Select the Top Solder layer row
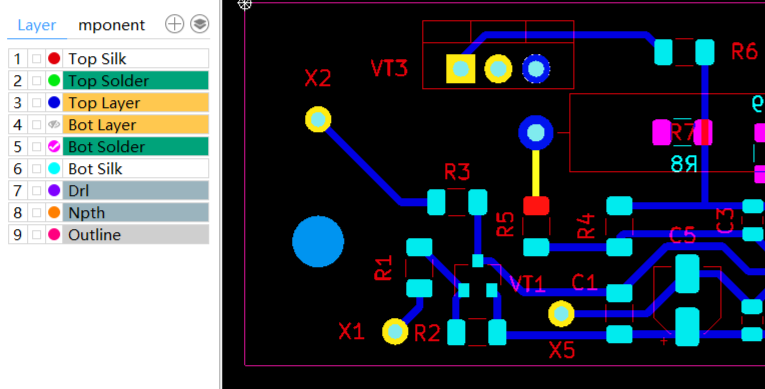This screenshot has height=389, width=765. coord(108,81)
